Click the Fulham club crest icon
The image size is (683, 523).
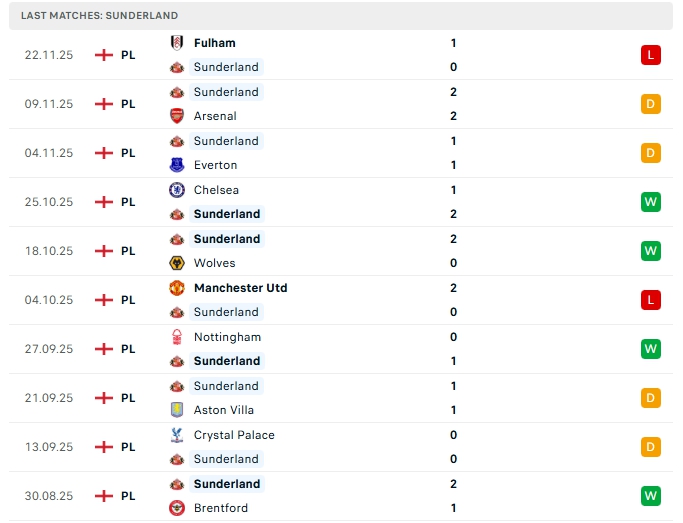(177, 43)
